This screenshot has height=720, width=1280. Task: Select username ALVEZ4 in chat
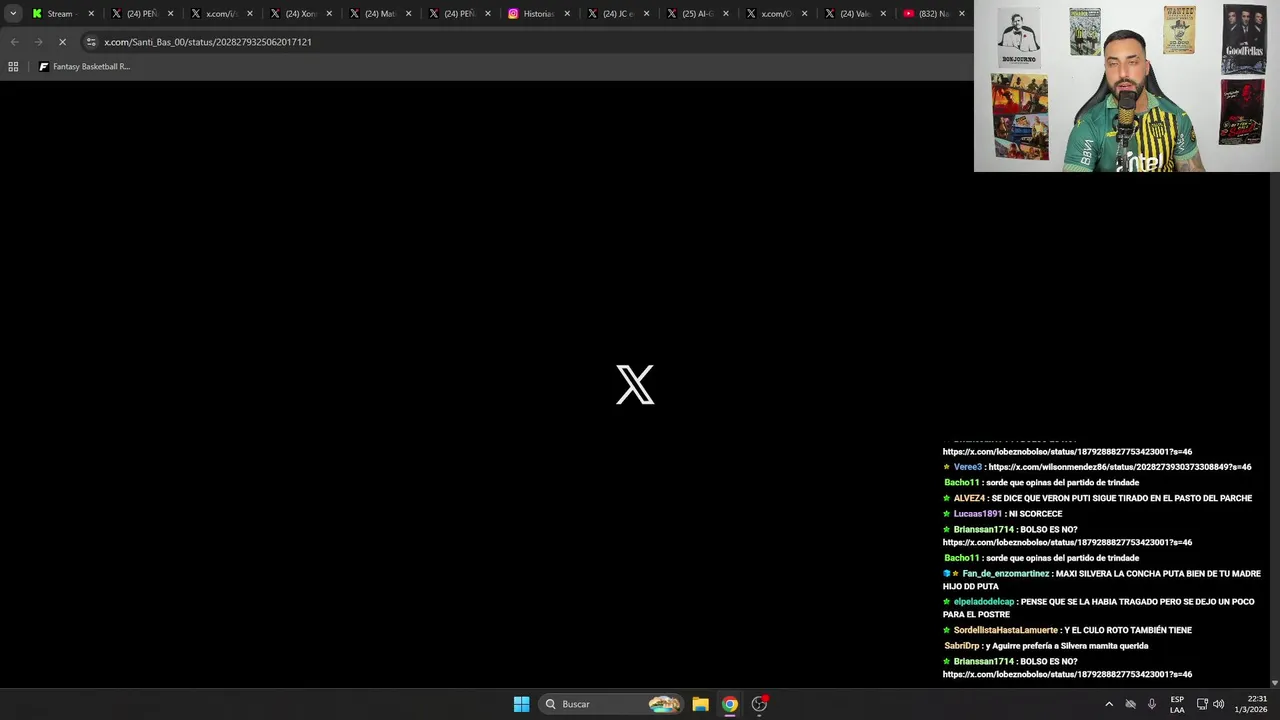[969, 498]
